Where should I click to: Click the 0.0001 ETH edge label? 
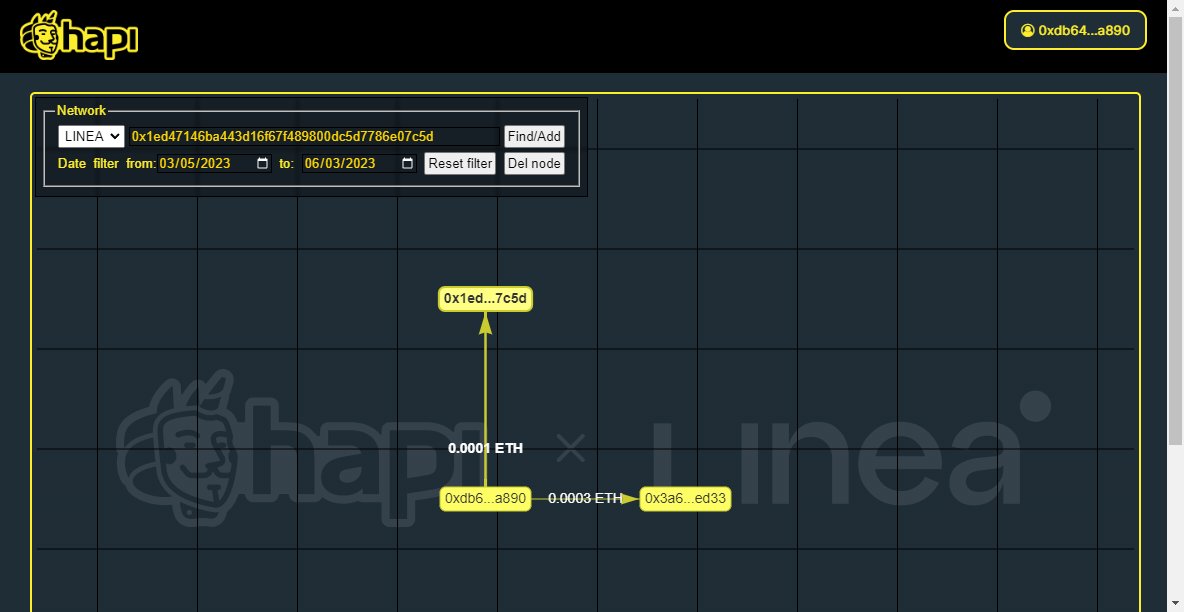pos(486,448)
